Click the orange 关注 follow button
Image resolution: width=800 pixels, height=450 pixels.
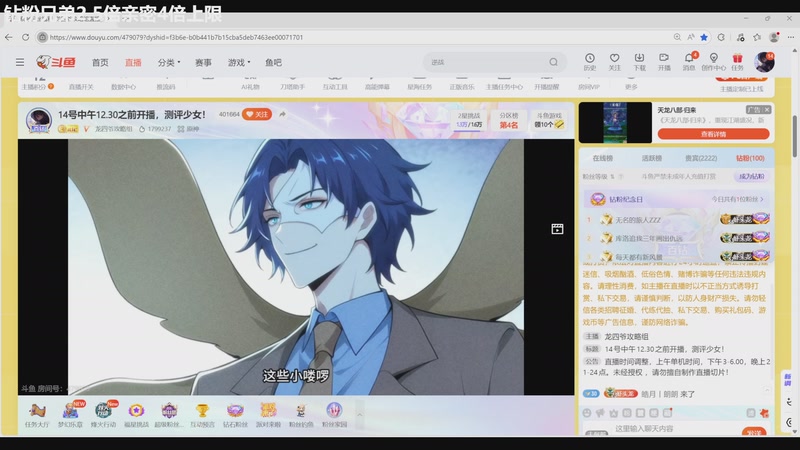point(257,114)
